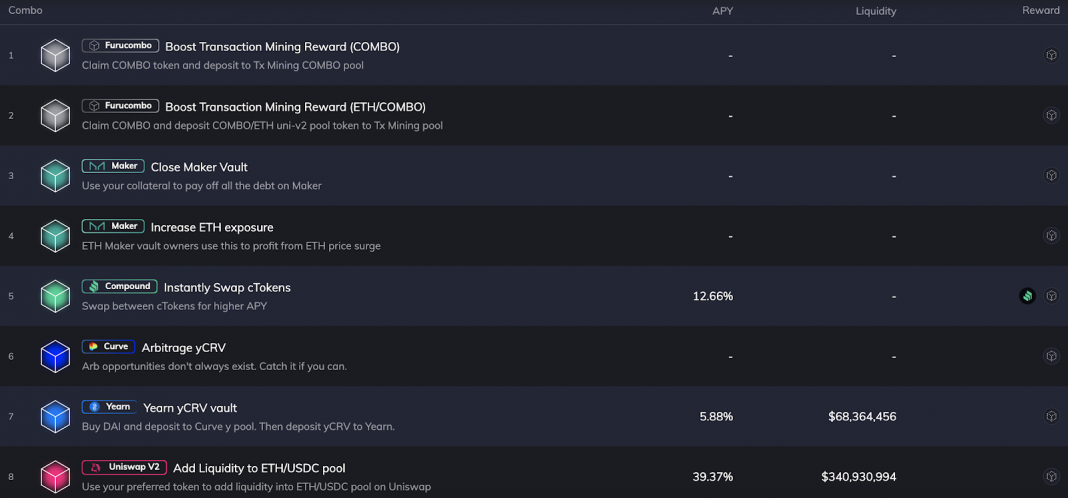Click the Uniswap V2 protocol badge
The image size is (1068, 498).
pyautogui.click(x=124, y=467)
